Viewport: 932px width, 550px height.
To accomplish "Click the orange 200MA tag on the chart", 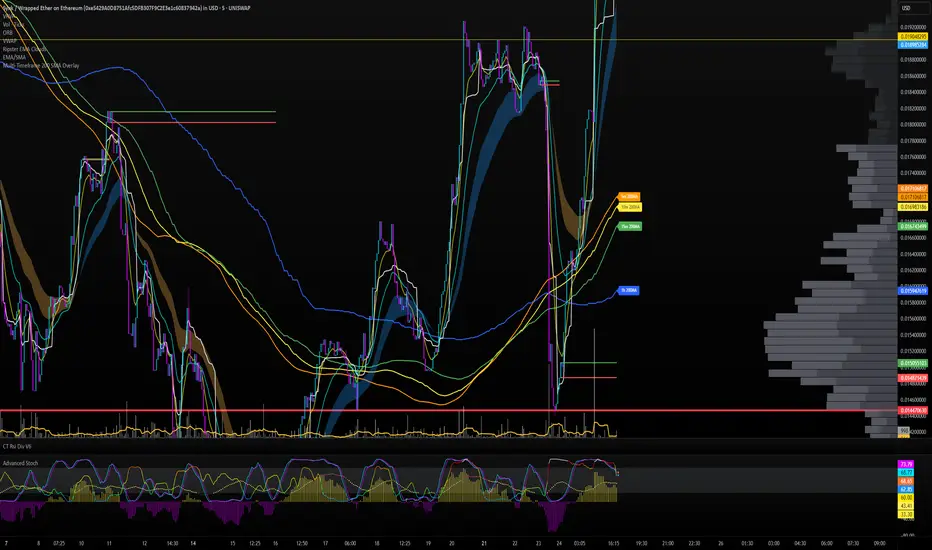I will [629, 196].
